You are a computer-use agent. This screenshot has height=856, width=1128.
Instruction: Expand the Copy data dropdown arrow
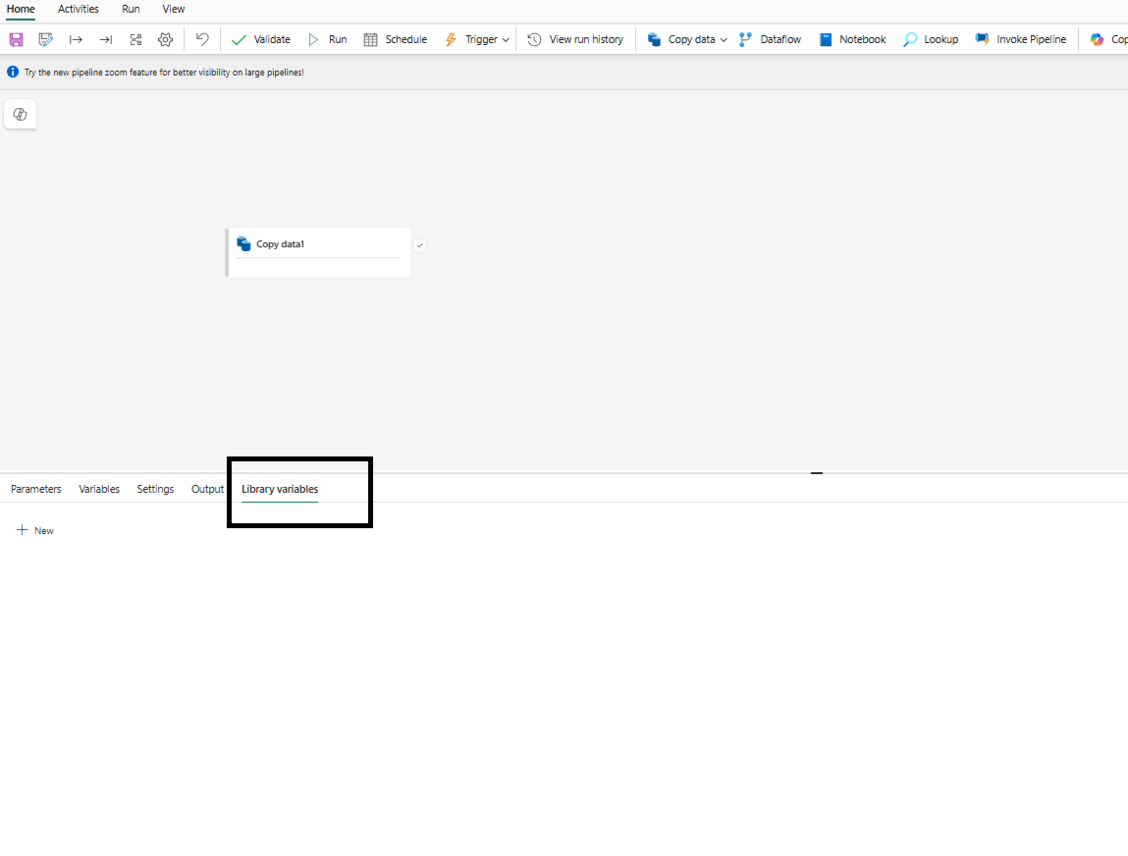click(x=724, y=40)
